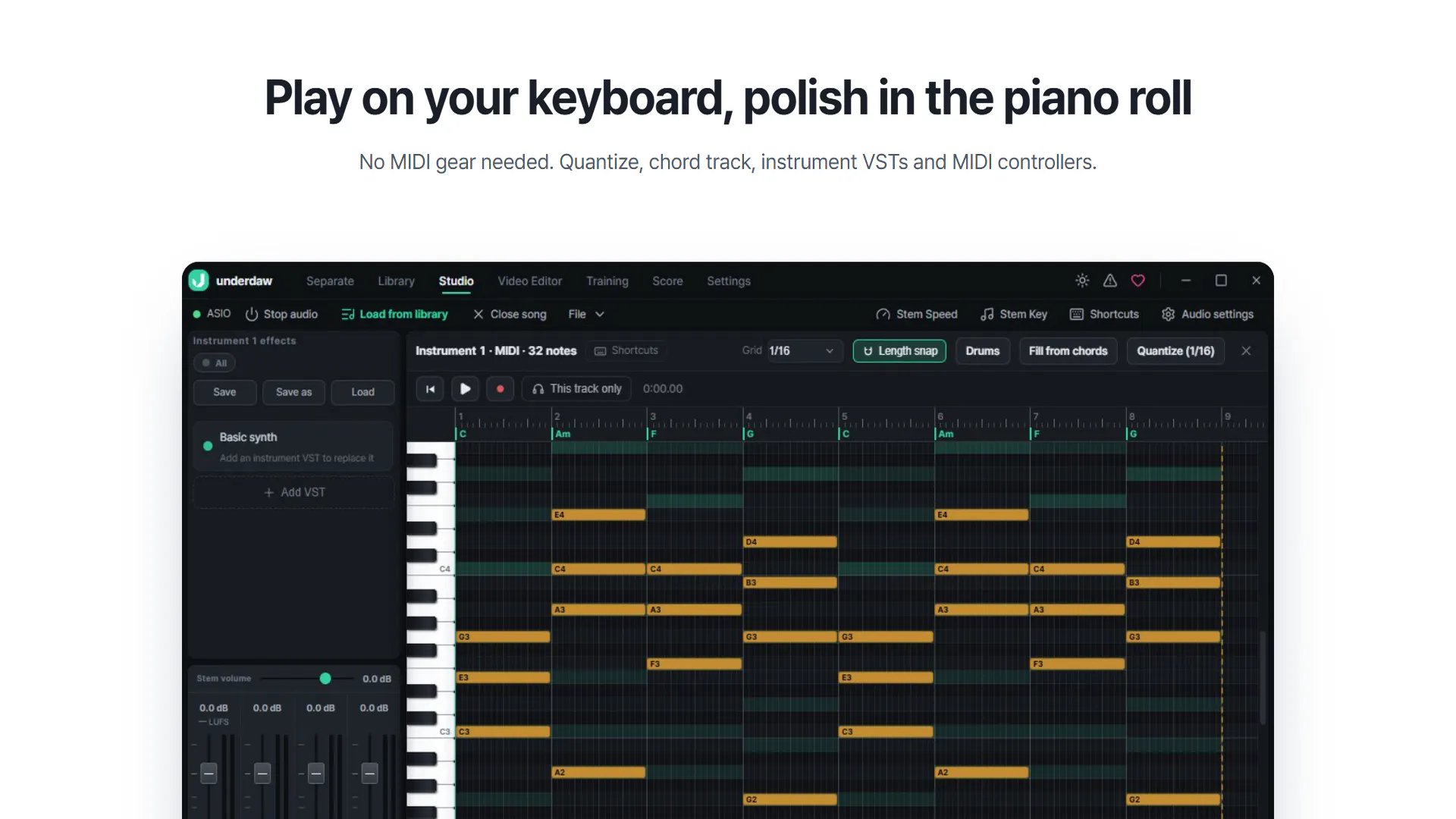Open the Training tab
The width and height of the screenshot is (1456, 819).
tap(607, 281)
